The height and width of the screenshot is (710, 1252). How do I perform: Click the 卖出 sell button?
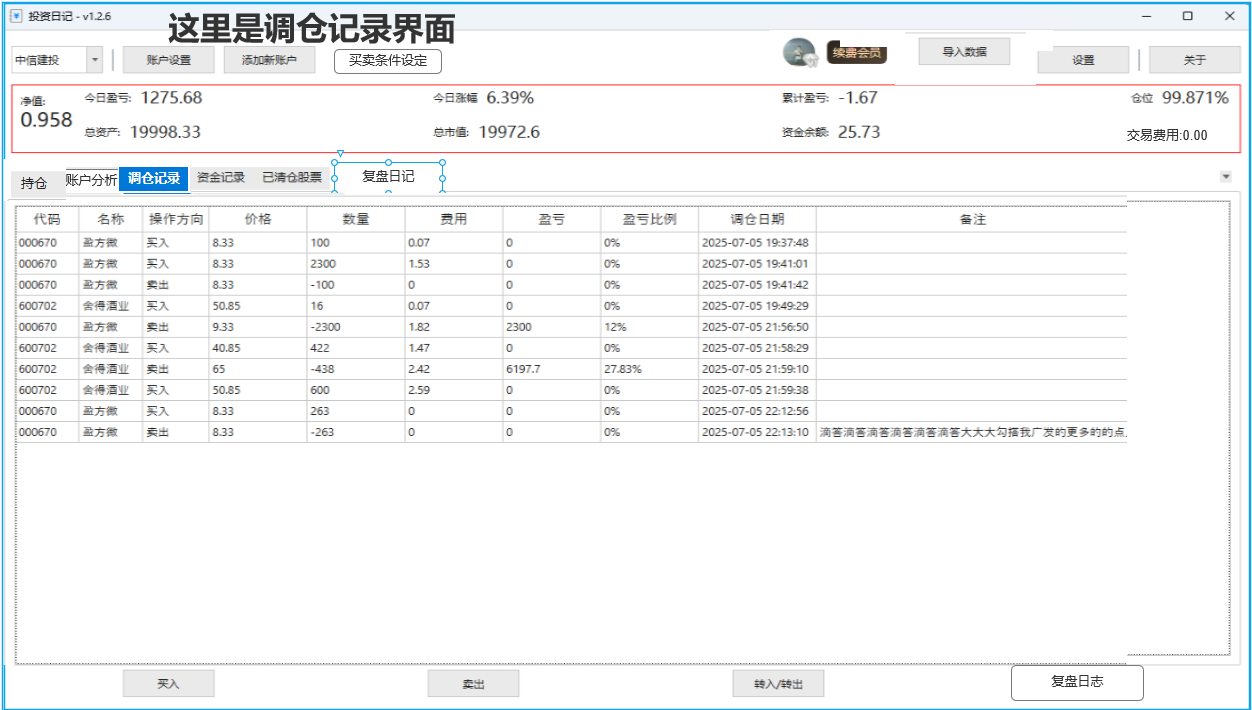(x=473, y=683)
